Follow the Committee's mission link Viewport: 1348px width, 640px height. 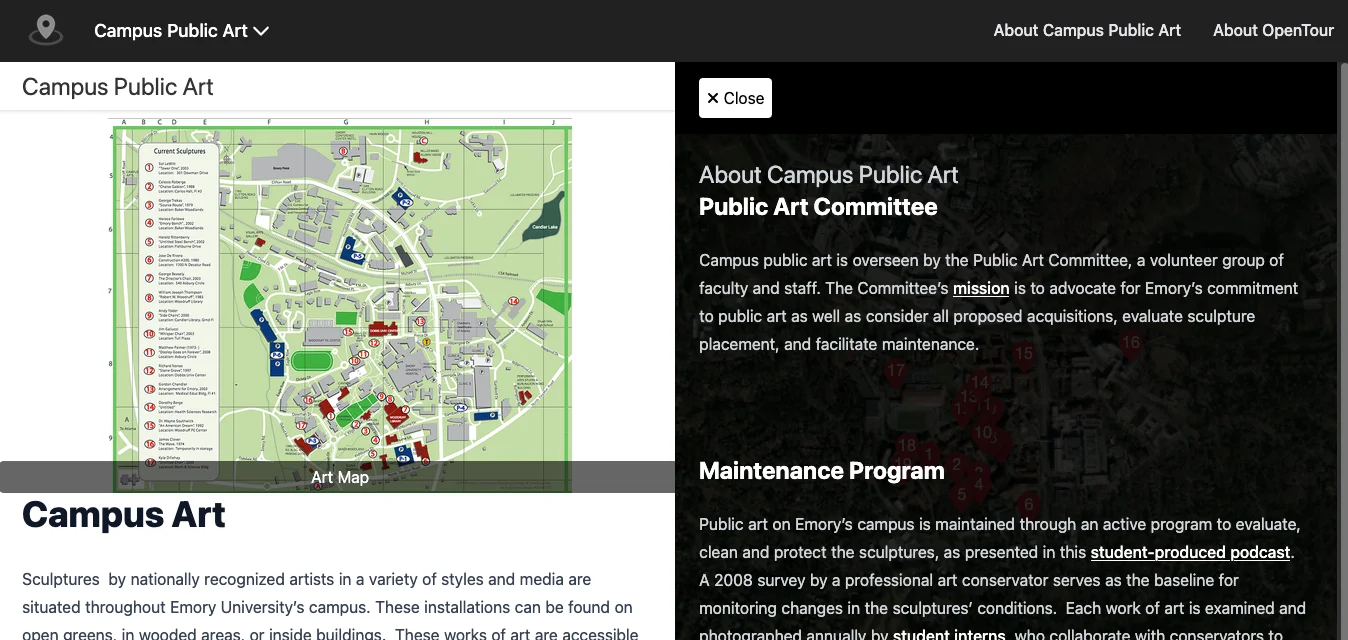[981, 288]
